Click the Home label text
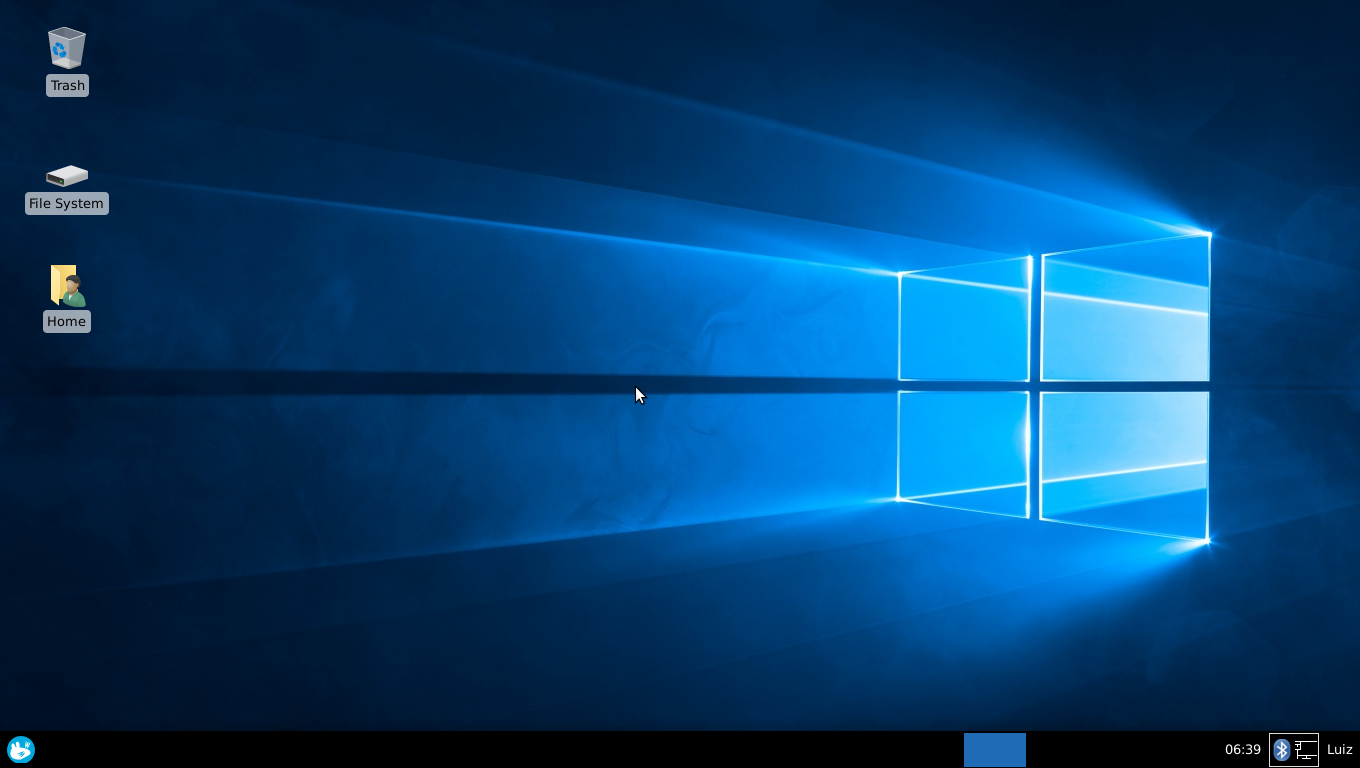This screenshot has height=768, width=1360. point(66,322)
